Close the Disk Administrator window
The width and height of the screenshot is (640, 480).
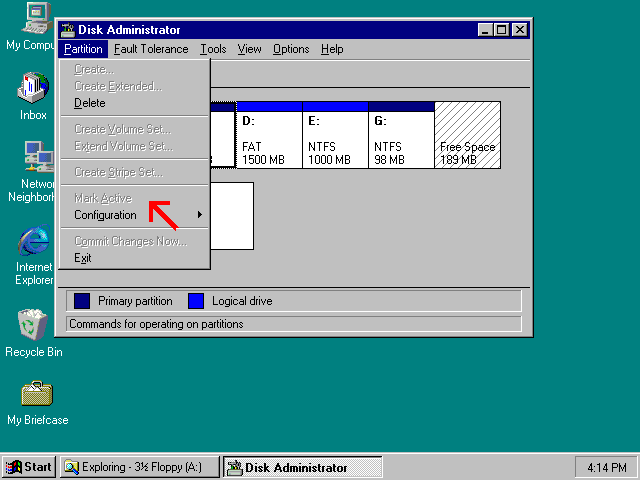point(520,30)
